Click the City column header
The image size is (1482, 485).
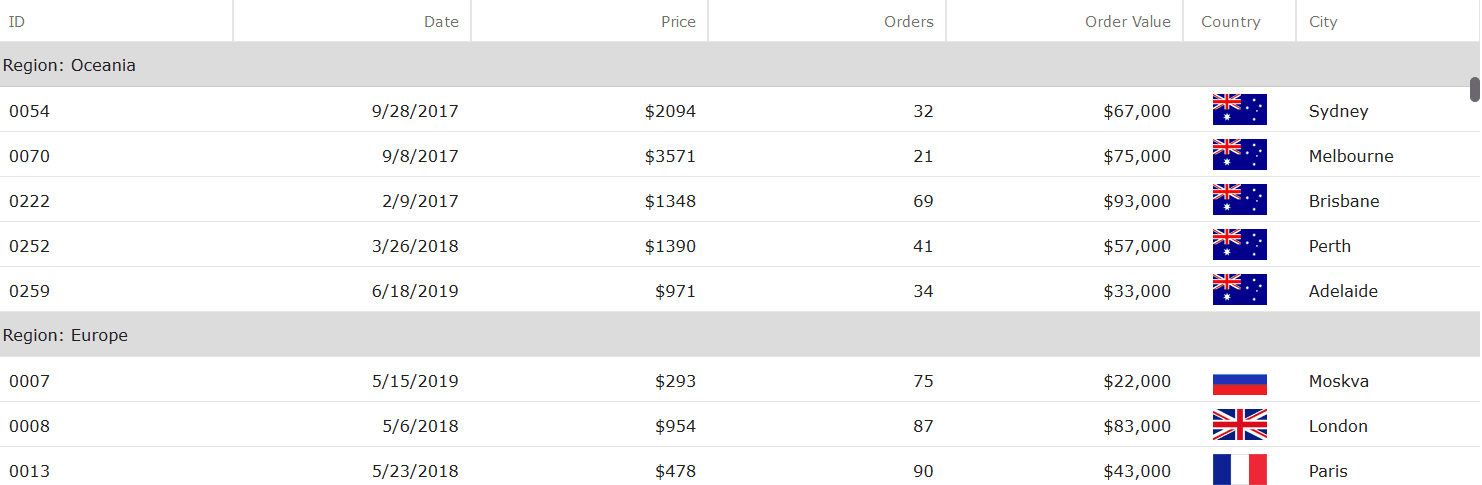(1322, 22)
